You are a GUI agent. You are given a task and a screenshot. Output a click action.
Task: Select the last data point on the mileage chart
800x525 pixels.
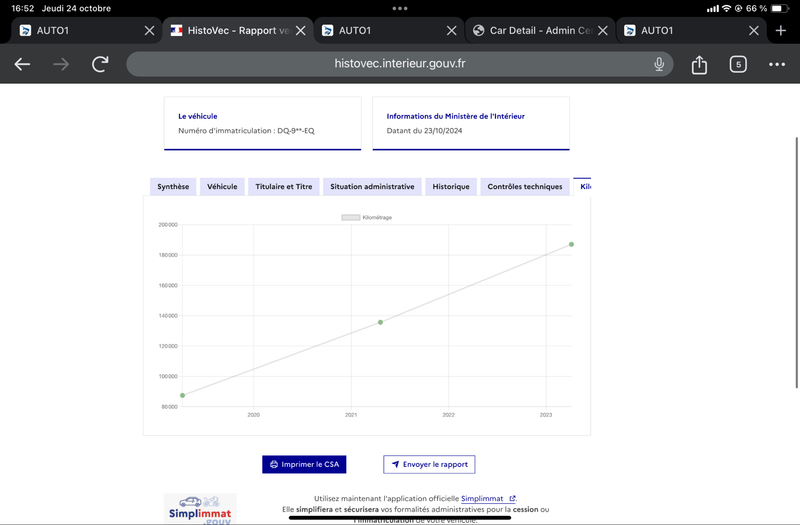point(571,244)
